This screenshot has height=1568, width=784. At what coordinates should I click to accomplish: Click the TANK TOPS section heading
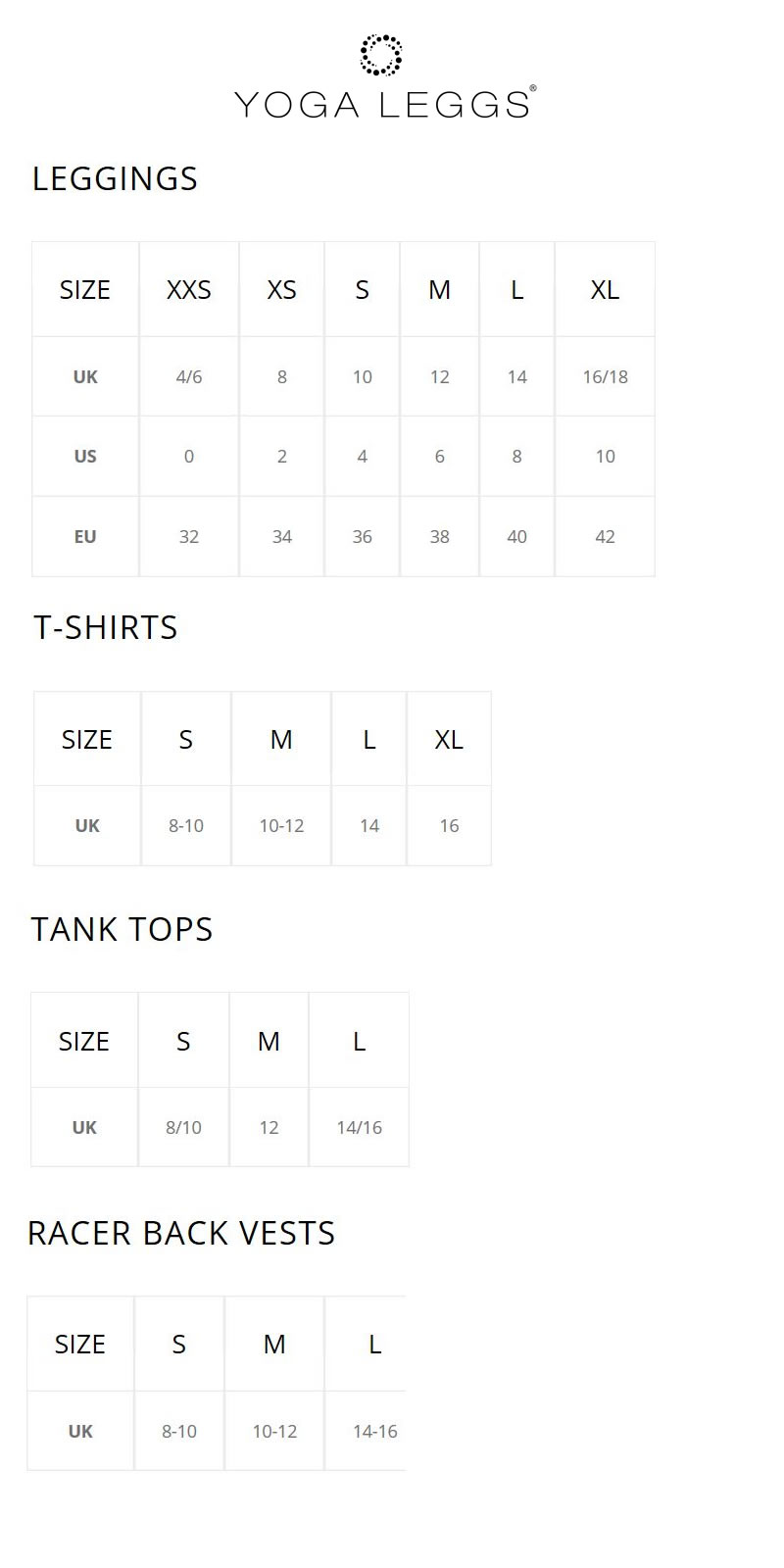122,929
